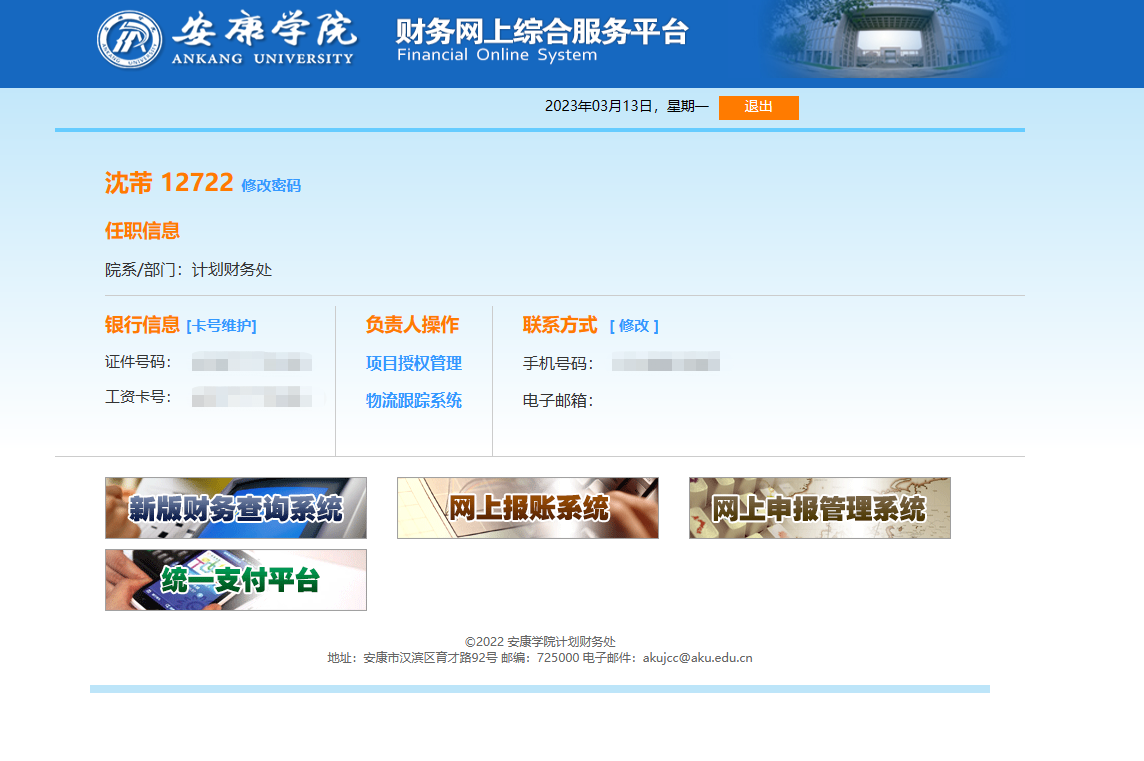The height and width of the screenshot is (761, 1144).
Task: Open the 修改密码 link
Action: 271,186
